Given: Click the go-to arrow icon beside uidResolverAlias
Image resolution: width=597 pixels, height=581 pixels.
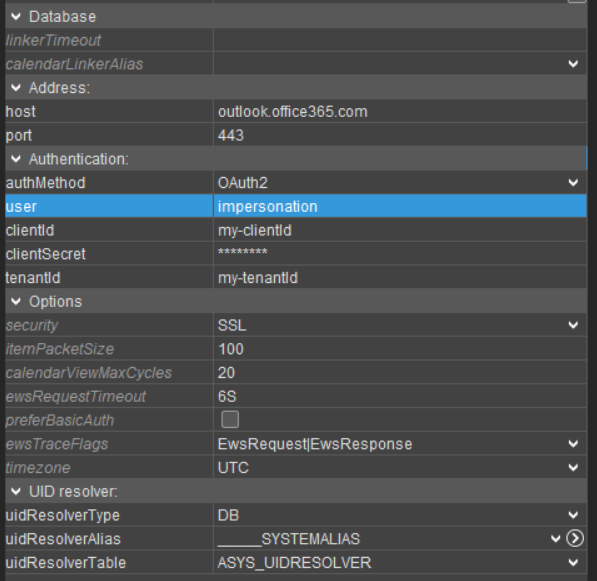Looking at the screenshot, I should coord(575,539).
